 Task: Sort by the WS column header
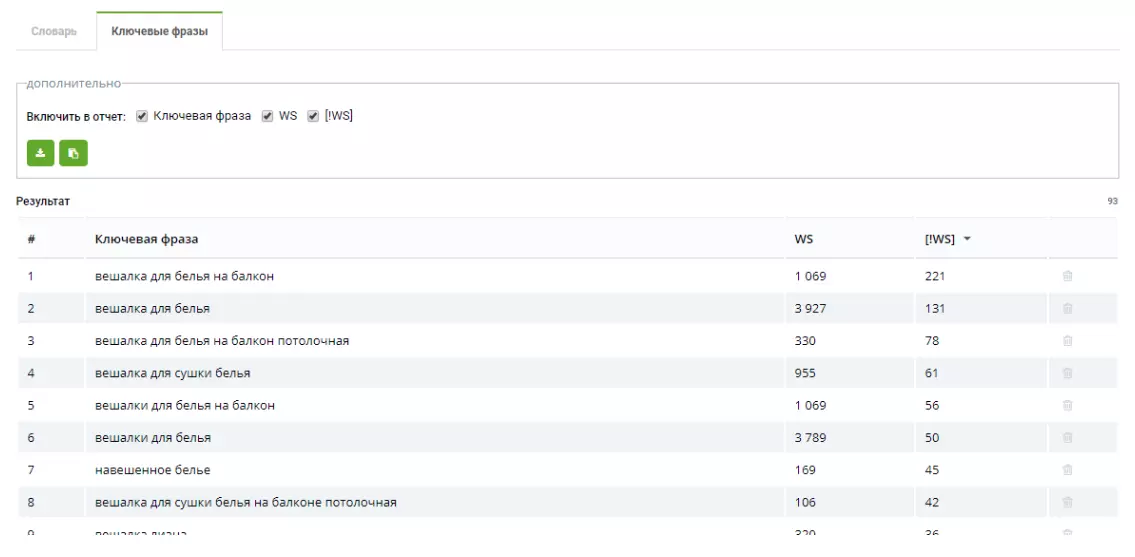(x=803, y=239)
